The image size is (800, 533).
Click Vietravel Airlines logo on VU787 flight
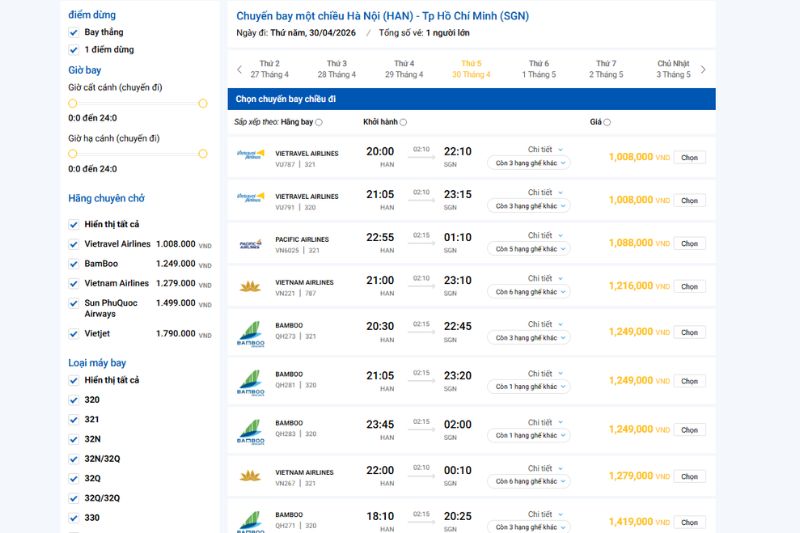pos(251,155)
